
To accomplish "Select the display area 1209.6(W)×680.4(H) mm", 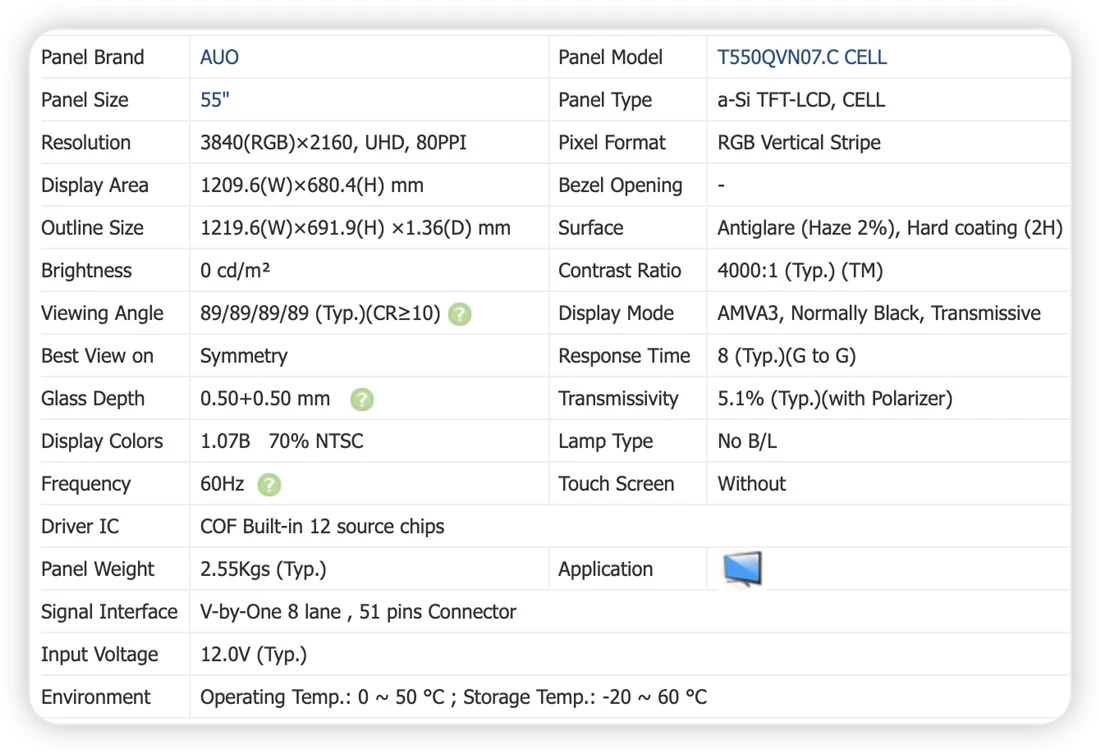I will [x=311, y=186].
